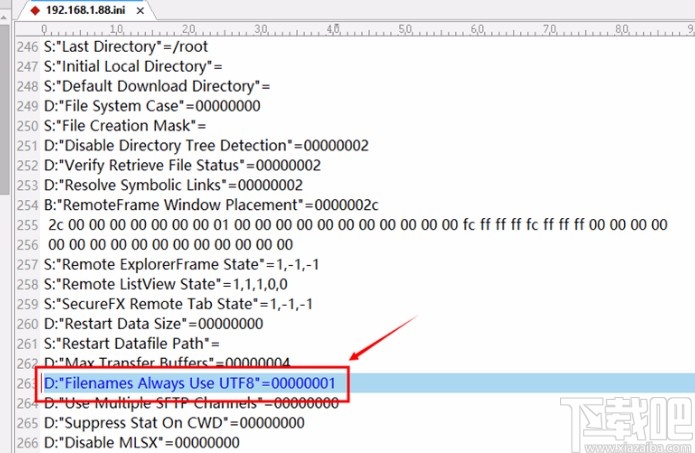695x453 pixels.
Task: Close the 192.168.1.88.ini tab
Action: pos(140,11)
